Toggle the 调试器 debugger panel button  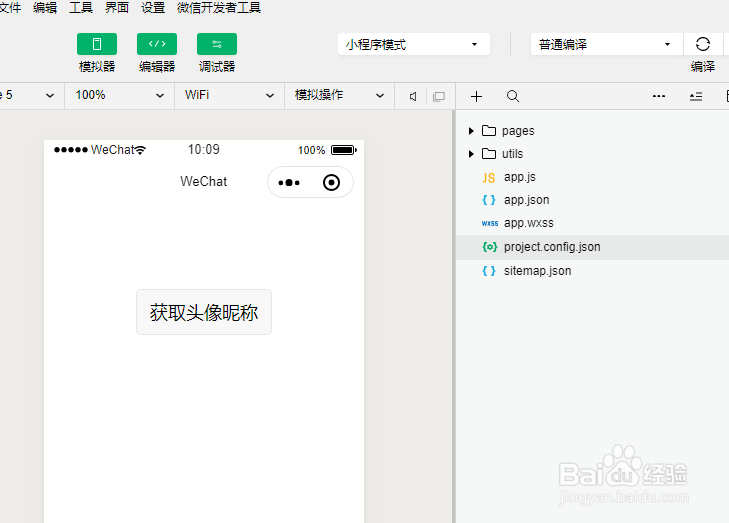(x=217, y=44)
